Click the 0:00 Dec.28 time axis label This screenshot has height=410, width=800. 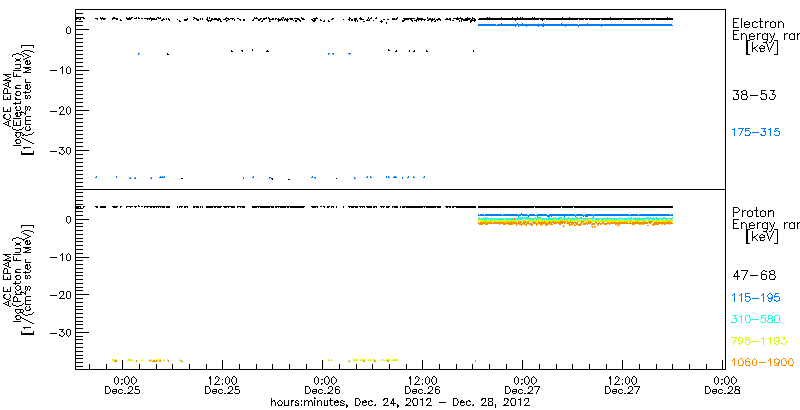[723, 386]
